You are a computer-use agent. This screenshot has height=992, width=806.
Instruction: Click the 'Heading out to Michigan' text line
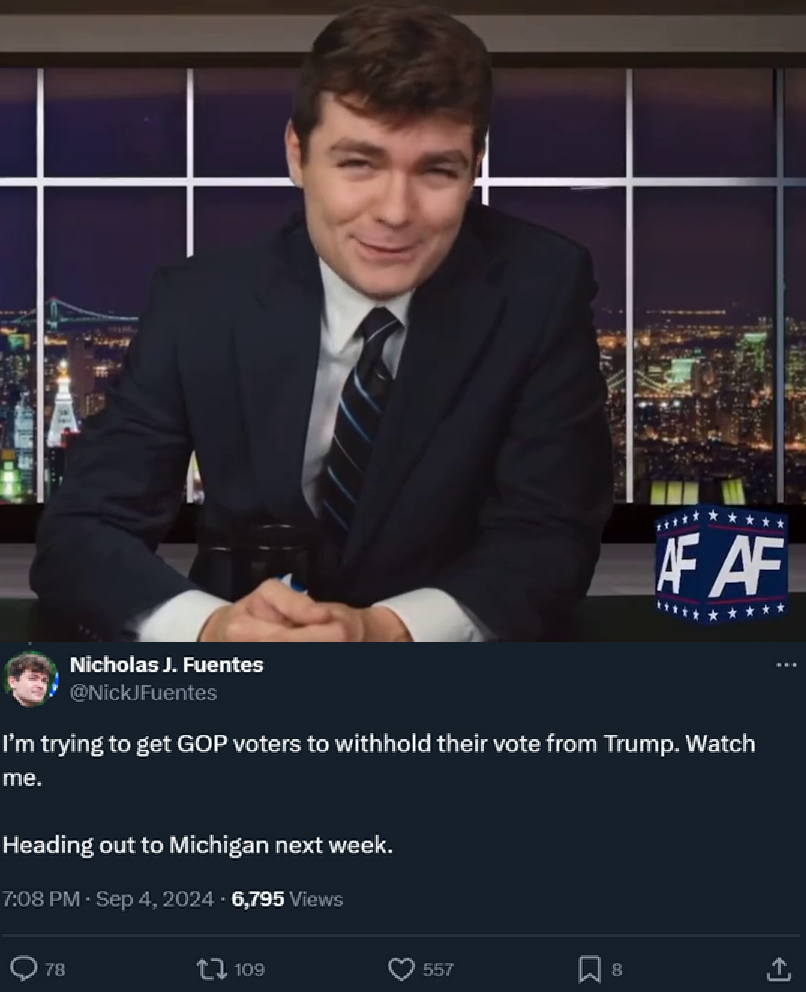[x=198, y=845]
